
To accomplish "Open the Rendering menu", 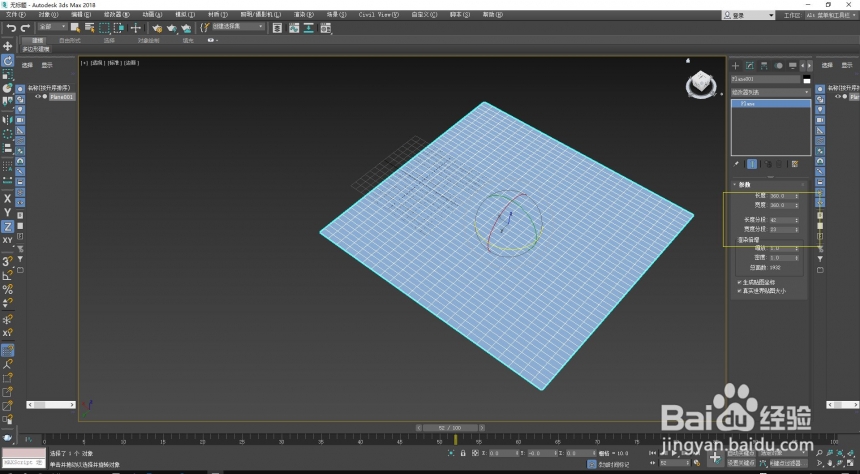I will click(x=303, y=15).
